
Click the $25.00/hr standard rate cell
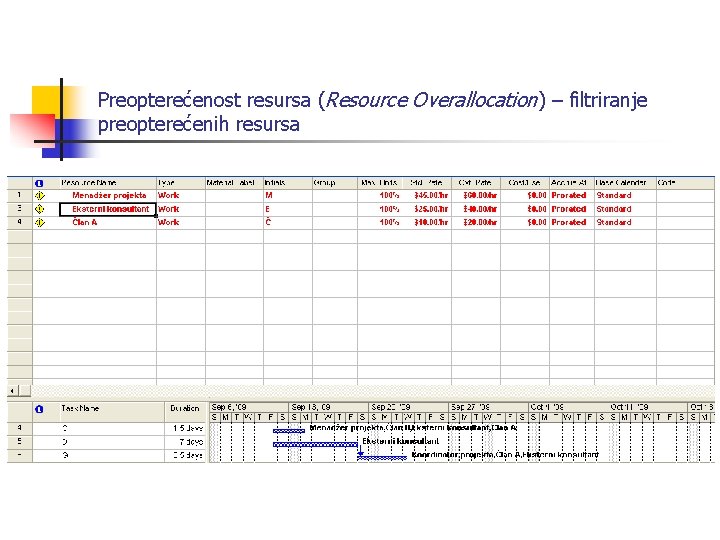click(427, 209)
